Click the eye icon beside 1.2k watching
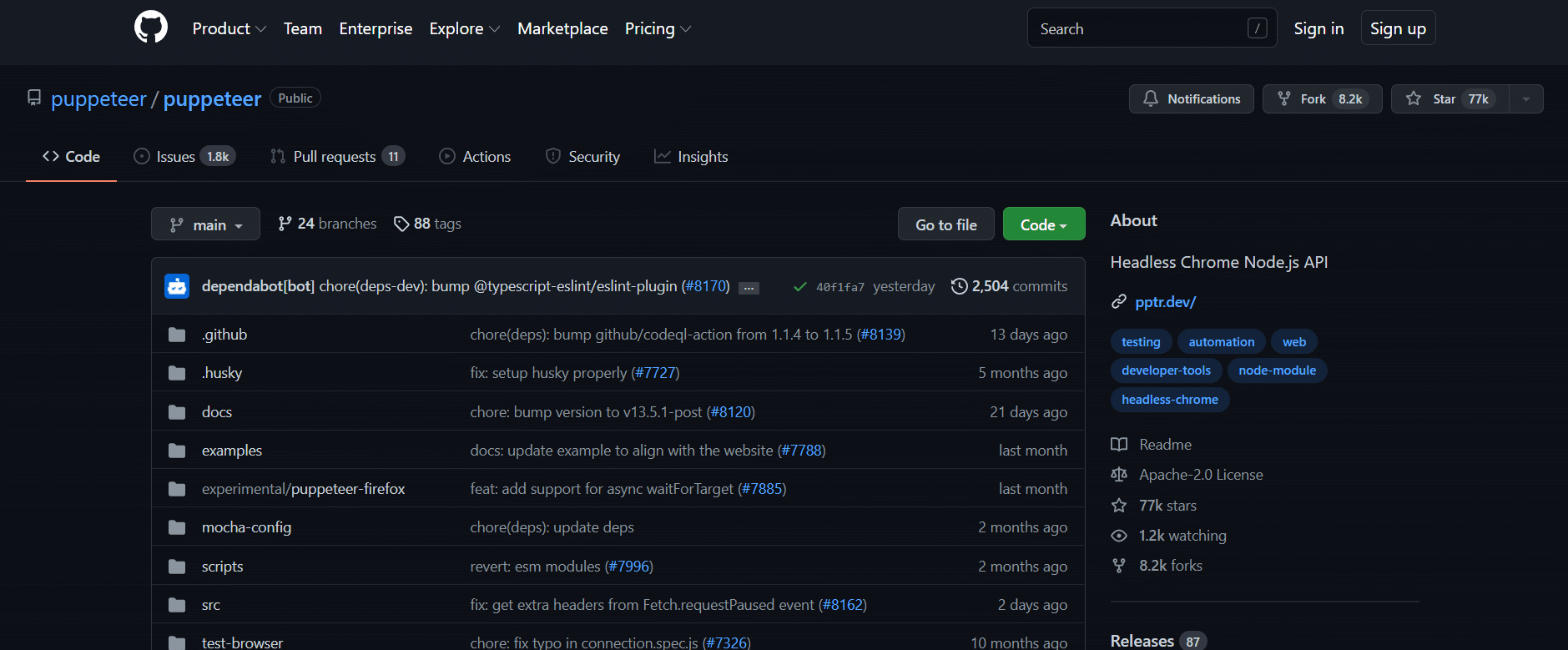 1119,536
